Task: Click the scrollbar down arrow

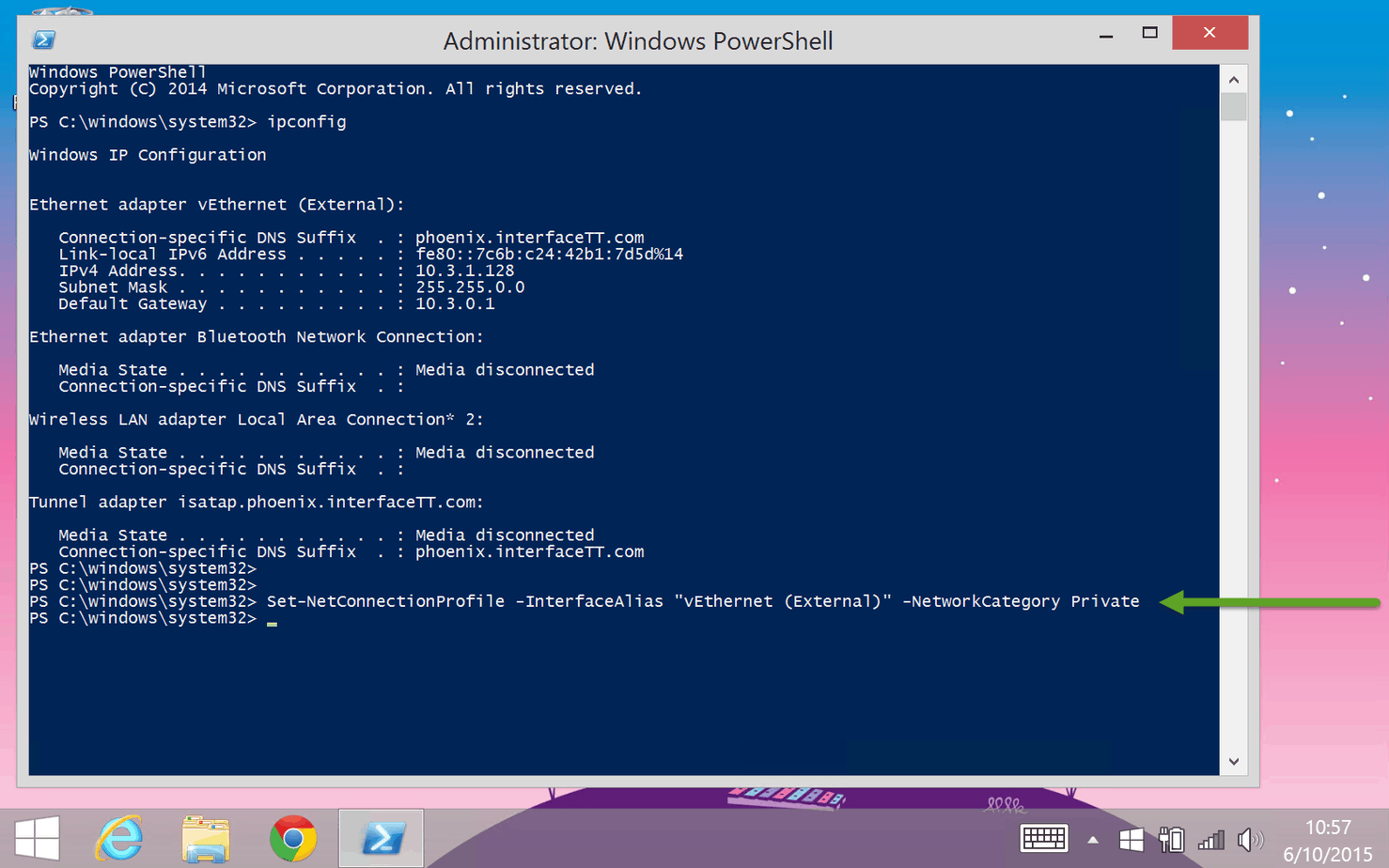Action: (1233, 761)
